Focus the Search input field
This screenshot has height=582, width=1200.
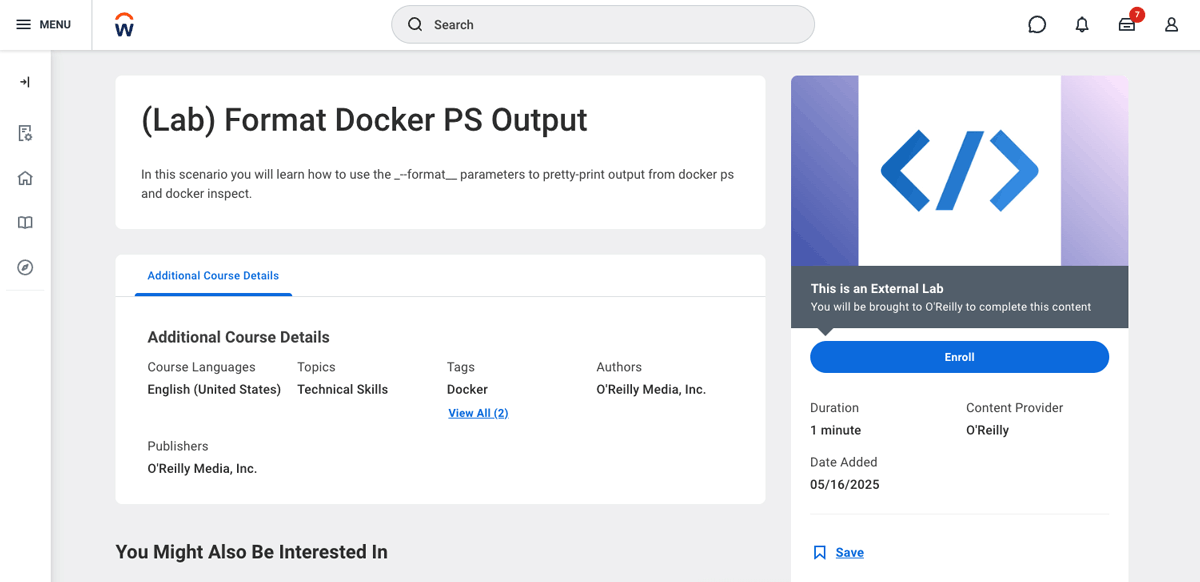602,24
